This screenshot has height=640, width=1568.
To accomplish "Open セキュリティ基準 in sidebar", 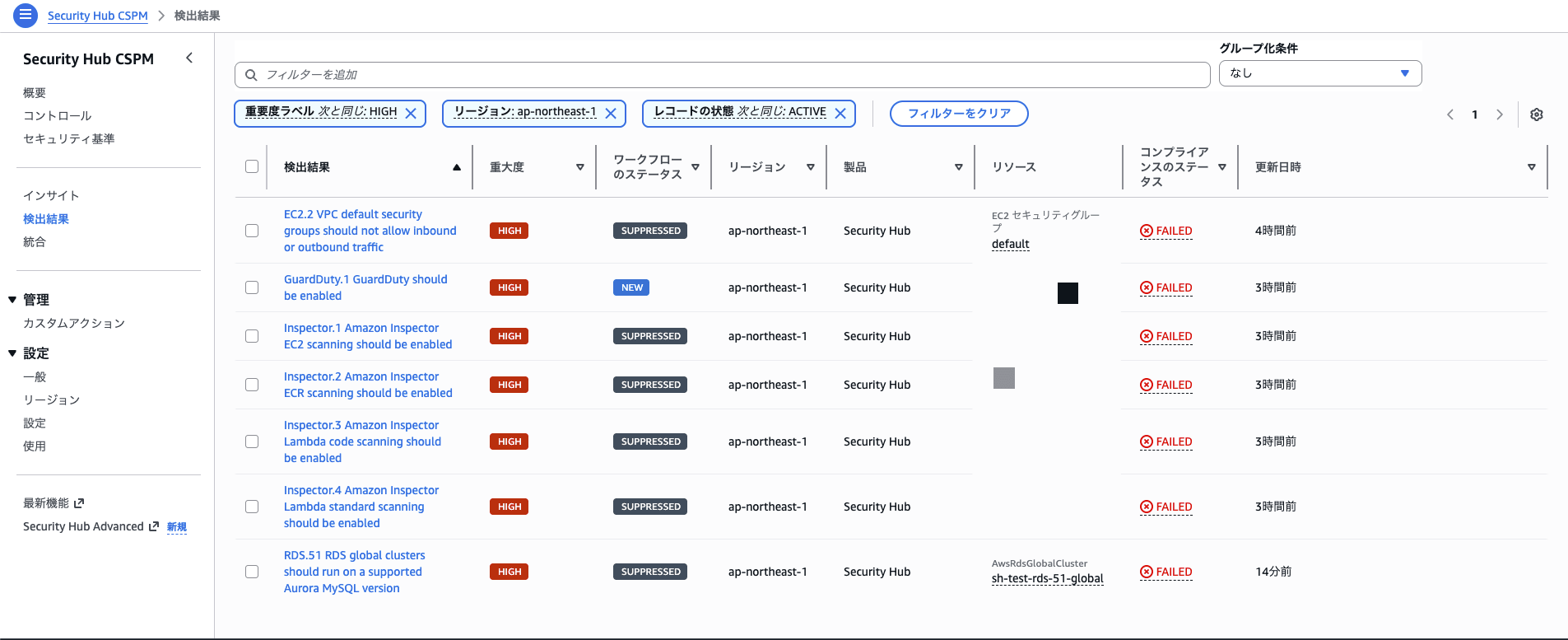I will click(69, 139).
